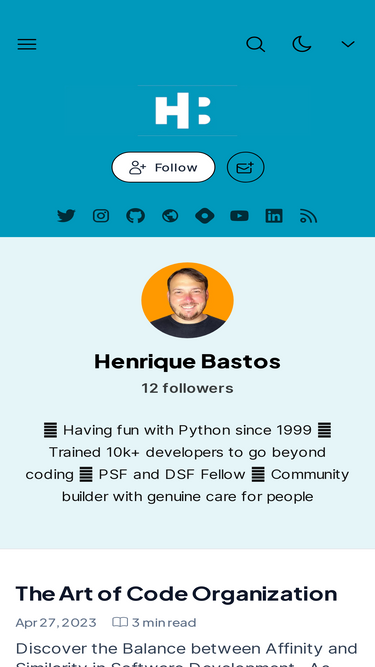The height and width of the screenshot is (667, 375).
Task: Open the hamburger navigation menu
Action: 27,44
